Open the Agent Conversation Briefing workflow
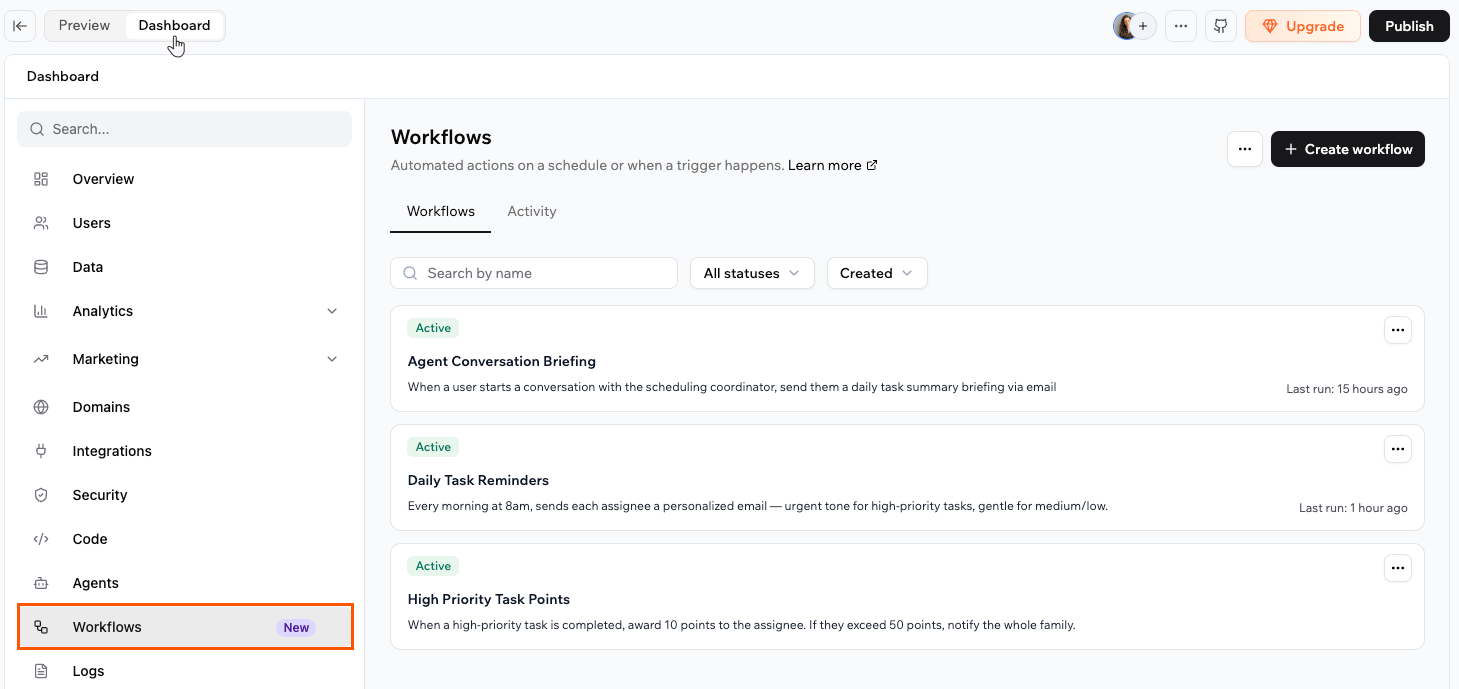This screenshot has width=1459, height=689. [907, 358]
